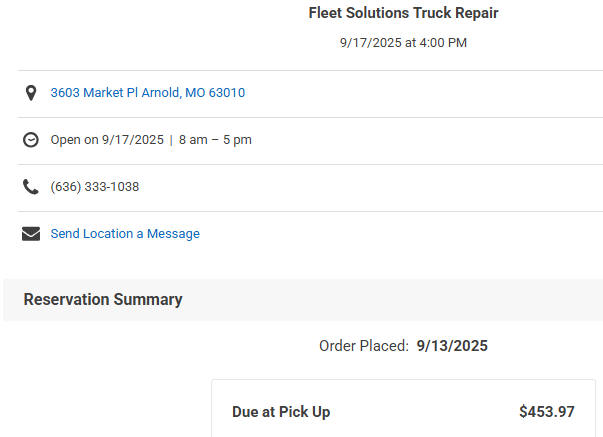Click empty area of Reservation Summary bar
Image resolution: width=603 pixels, height=437 pixels.
[400, 299]
